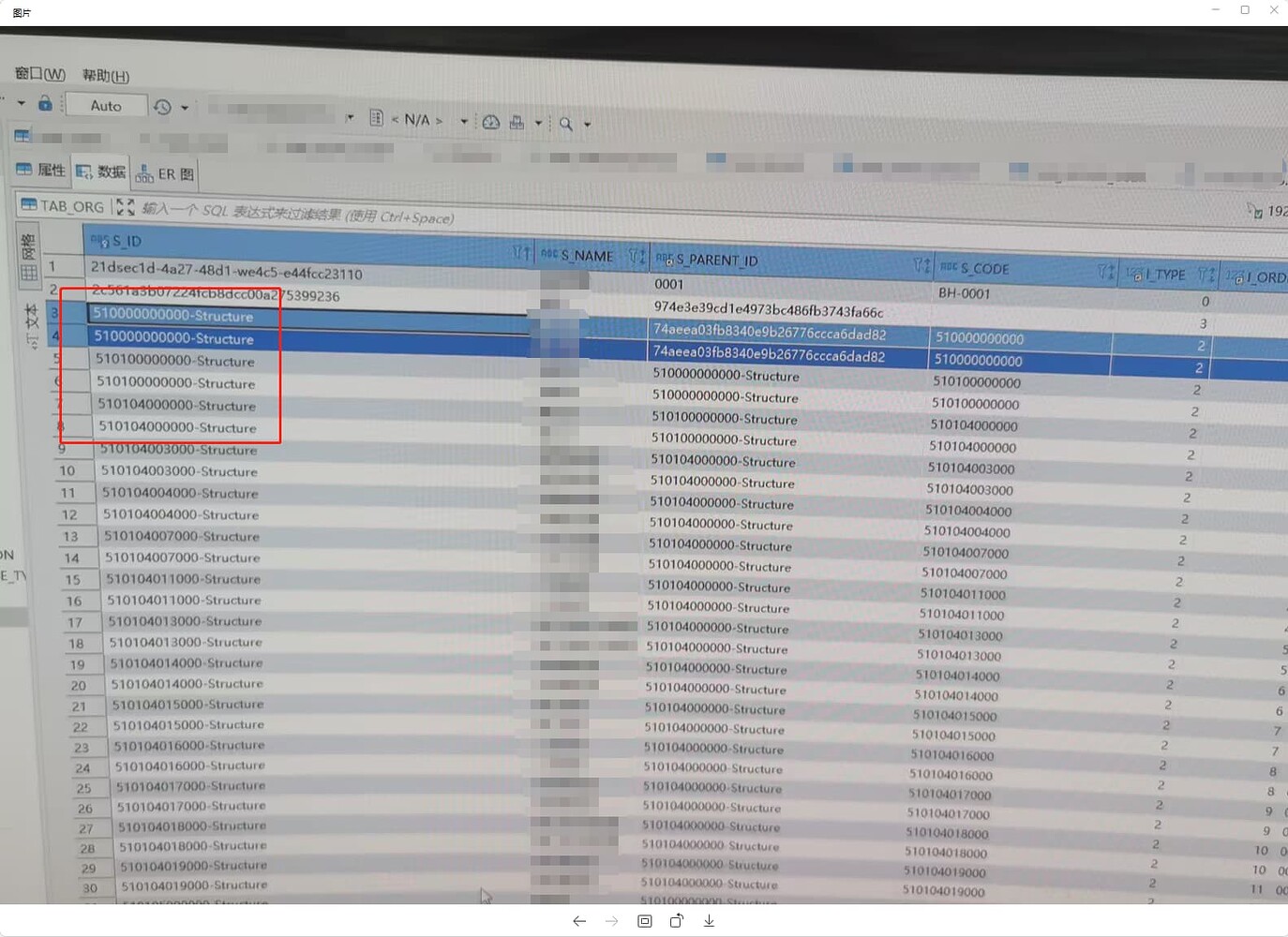Open the 帮助(H) menu
This screenshot has width=1288, height=937.
(105, 76)
